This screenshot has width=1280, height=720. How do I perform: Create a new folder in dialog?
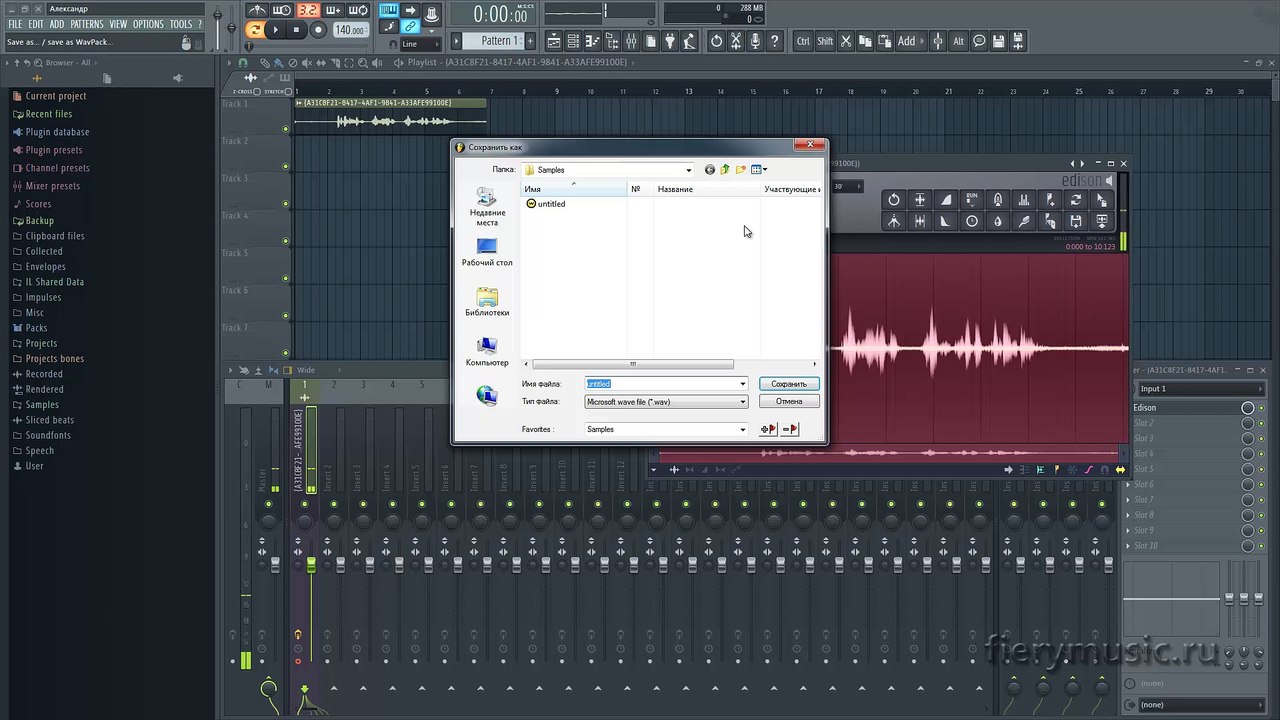(x=740, y=170)
